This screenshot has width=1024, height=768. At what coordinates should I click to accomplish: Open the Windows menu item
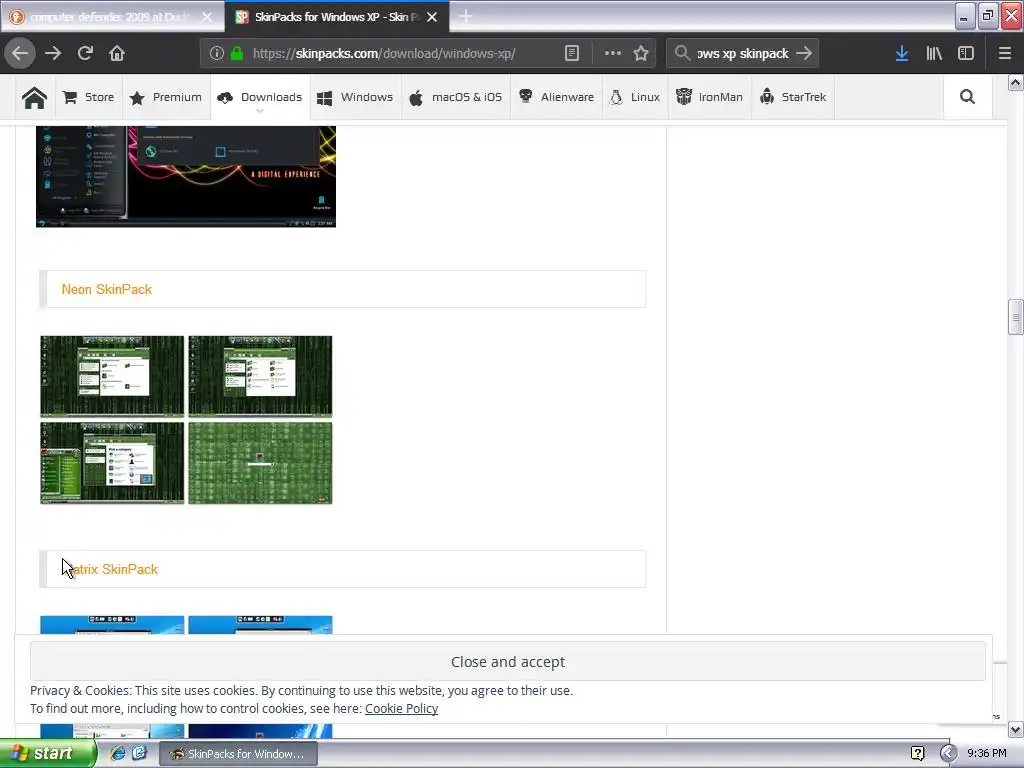point(355,97)
